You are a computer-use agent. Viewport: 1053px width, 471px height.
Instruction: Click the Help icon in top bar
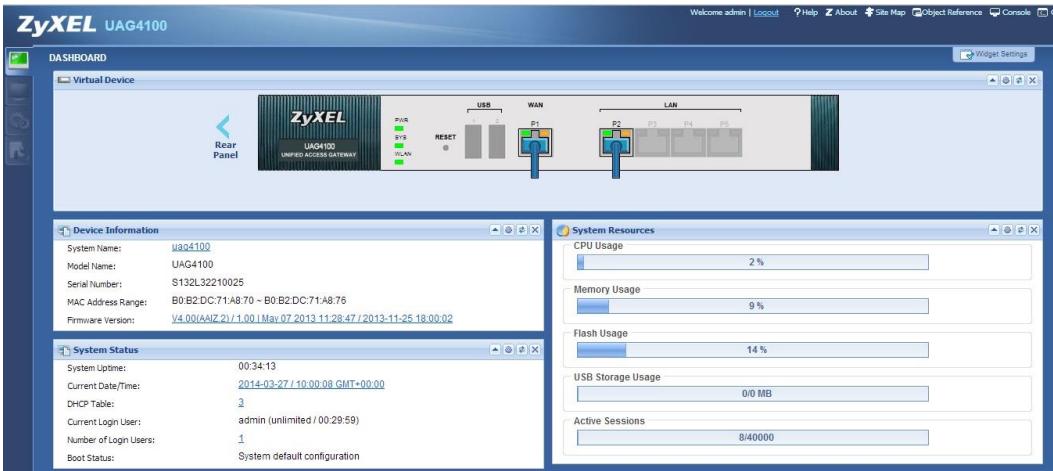coord(805,12)
